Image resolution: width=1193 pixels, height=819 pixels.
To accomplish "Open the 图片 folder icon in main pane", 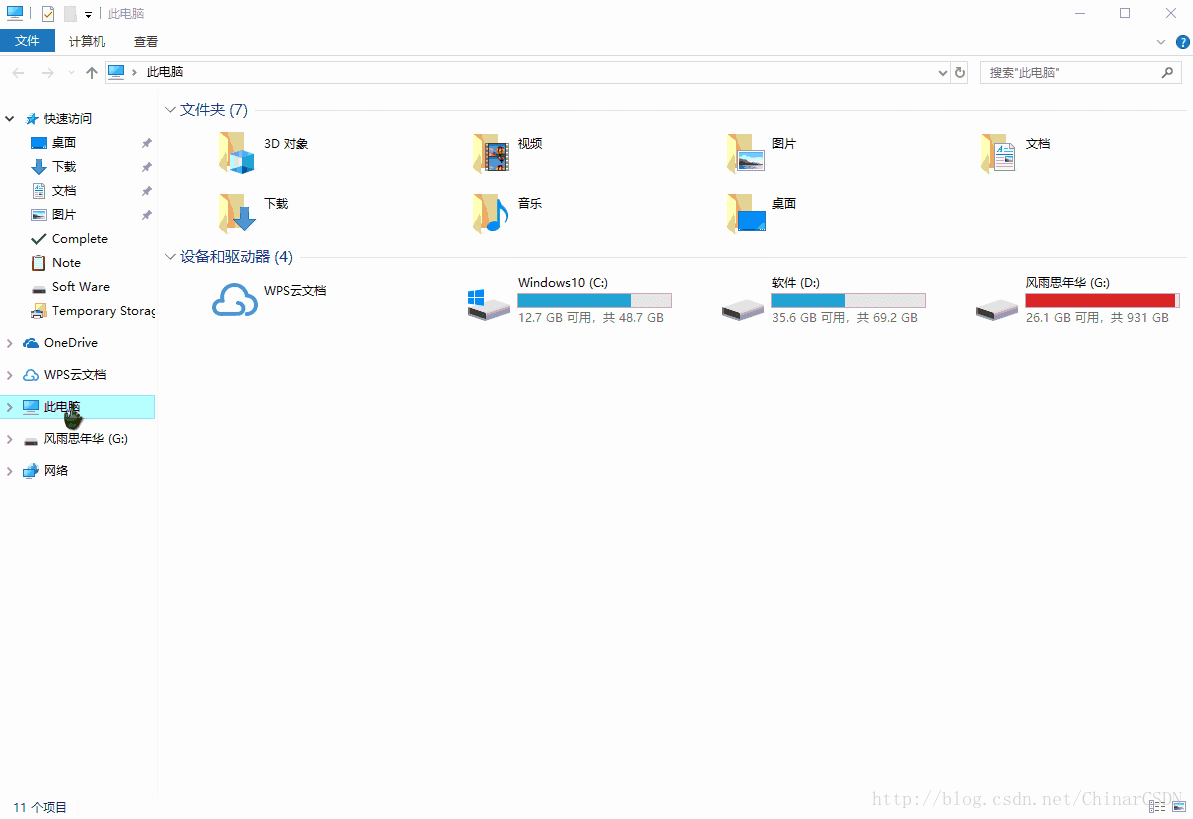I will pos(745,152).
